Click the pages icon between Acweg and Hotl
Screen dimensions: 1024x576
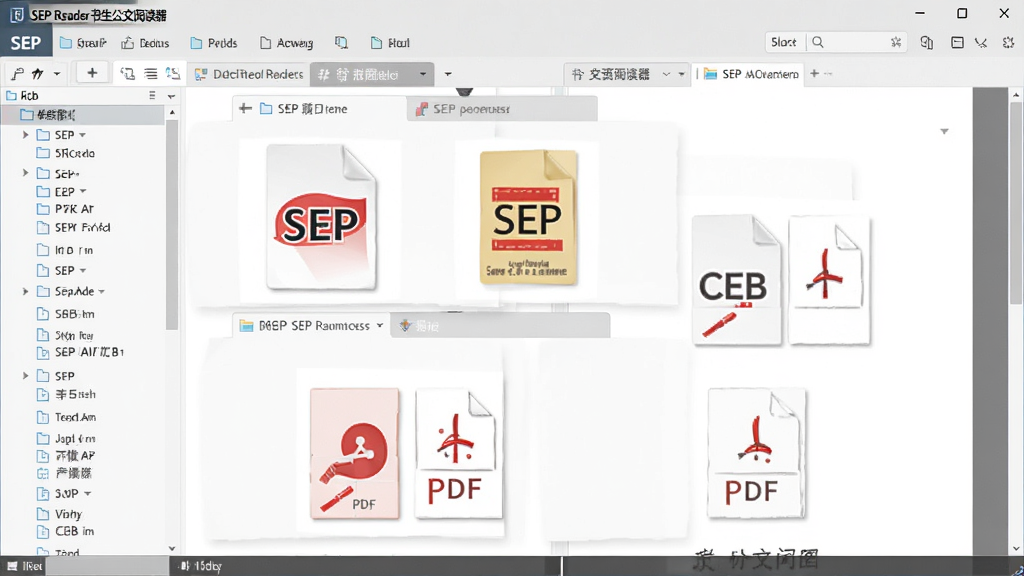click(341, 42)
